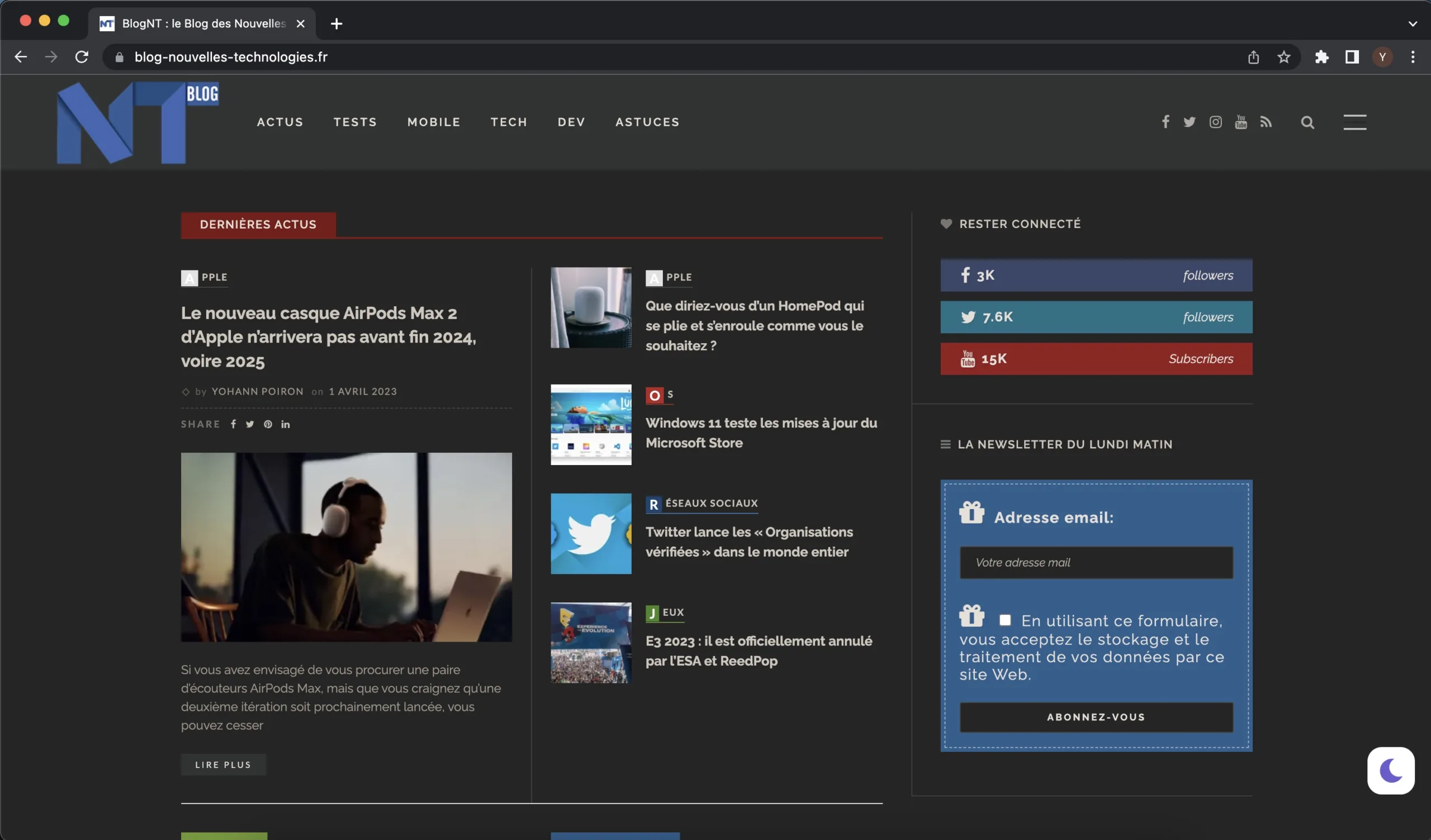1431x840 pixels.
Task: Click the Twitter 7.6K followers bar
Action: point(1096,317)
